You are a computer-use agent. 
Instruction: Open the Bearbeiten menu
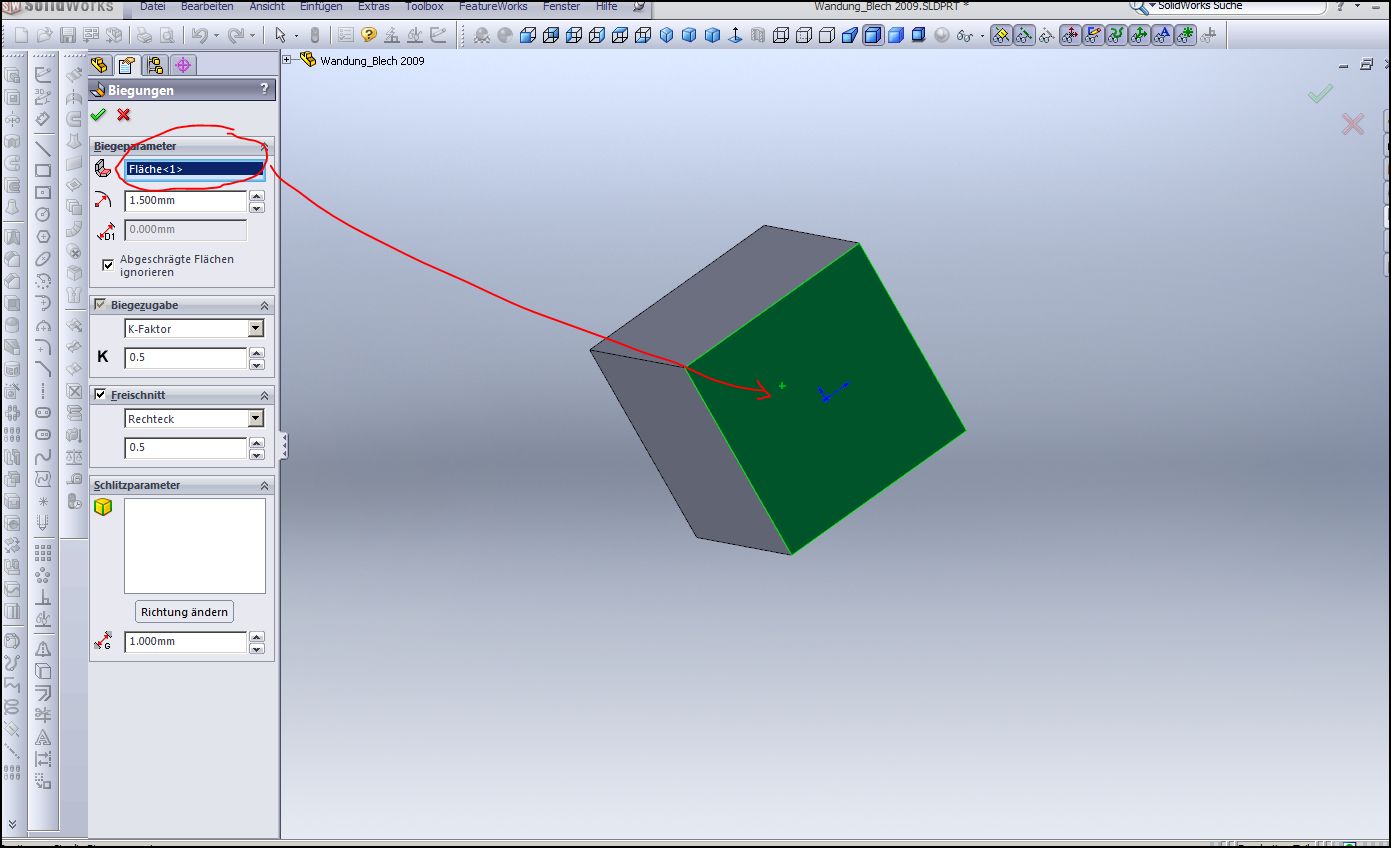207,6
